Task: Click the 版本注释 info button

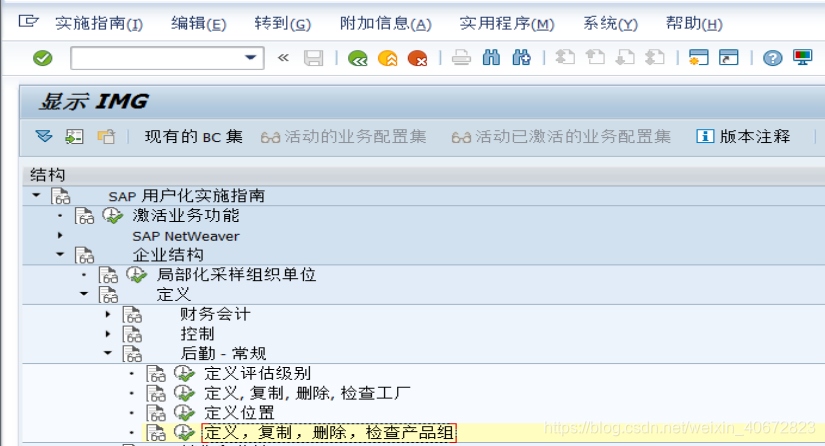Action: point(743,137)
